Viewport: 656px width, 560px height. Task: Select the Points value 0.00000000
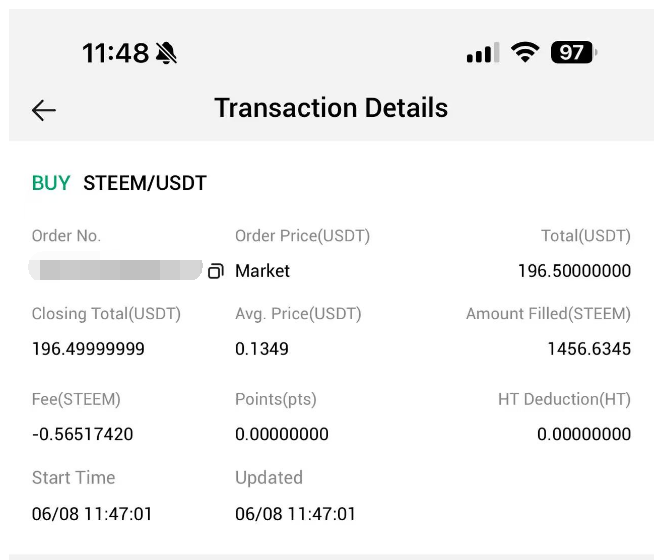click(x=282, y=434)
